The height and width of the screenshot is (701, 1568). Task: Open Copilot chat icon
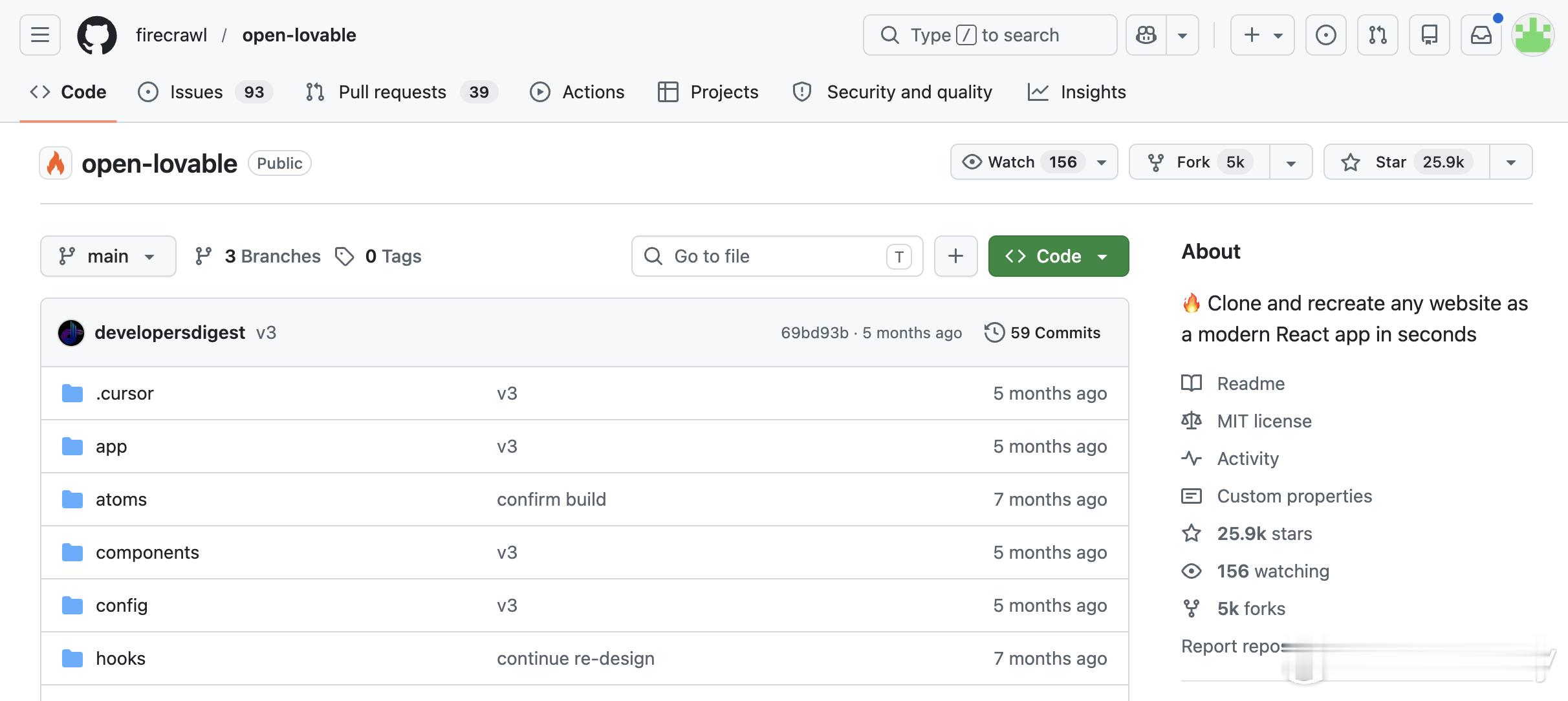(1146, 35)
